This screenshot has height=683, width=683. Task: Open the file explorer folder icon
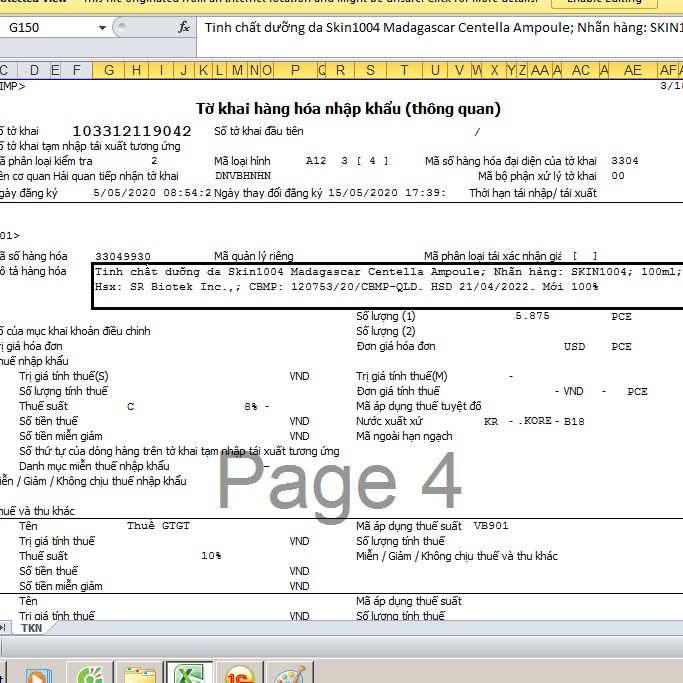(x=139, y=674)
